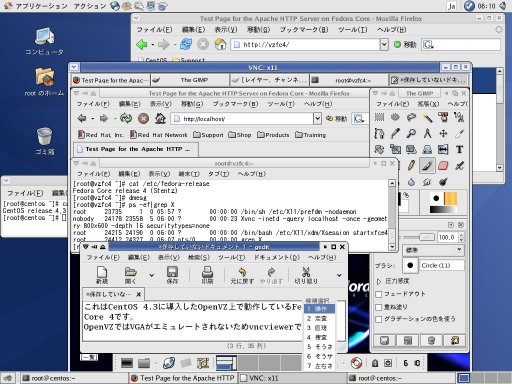This screenshot has height=384, width=512.
Task: Click the Cut scissors icon in gedit
Action: [306, 275]
